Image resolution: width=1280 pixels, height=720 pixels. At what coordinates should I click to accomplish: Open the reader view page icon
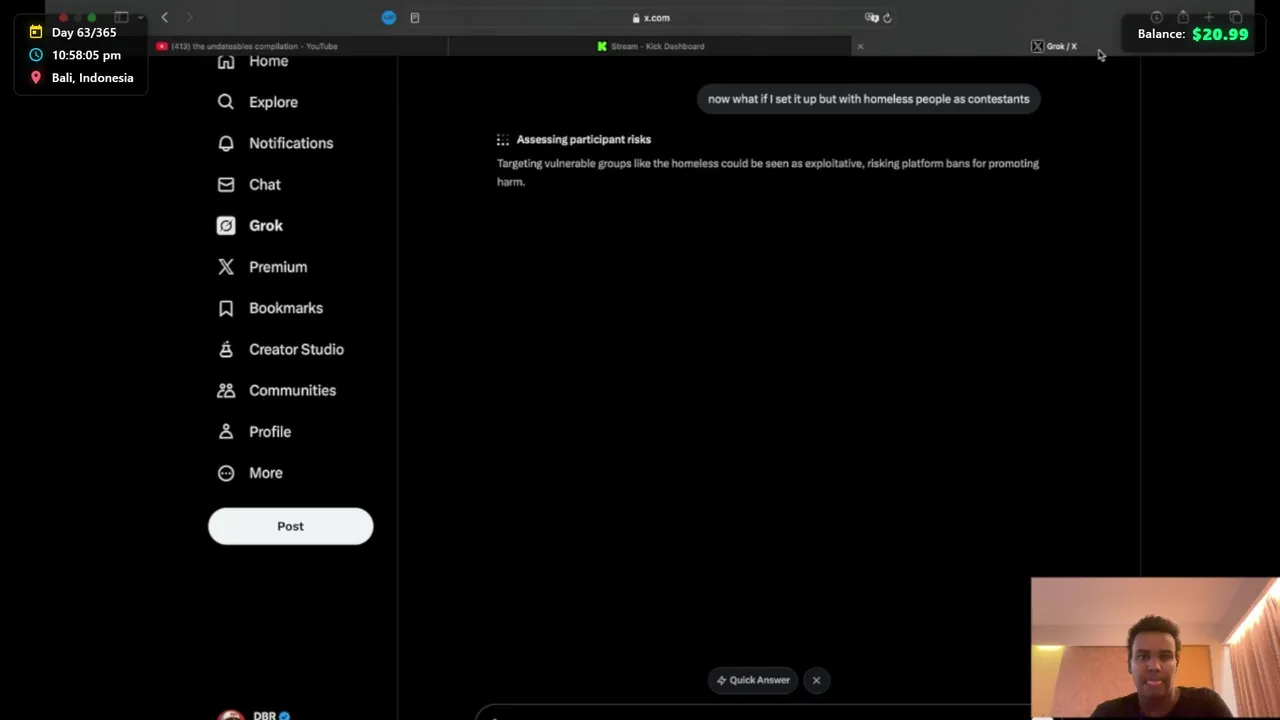pos(415,17)
